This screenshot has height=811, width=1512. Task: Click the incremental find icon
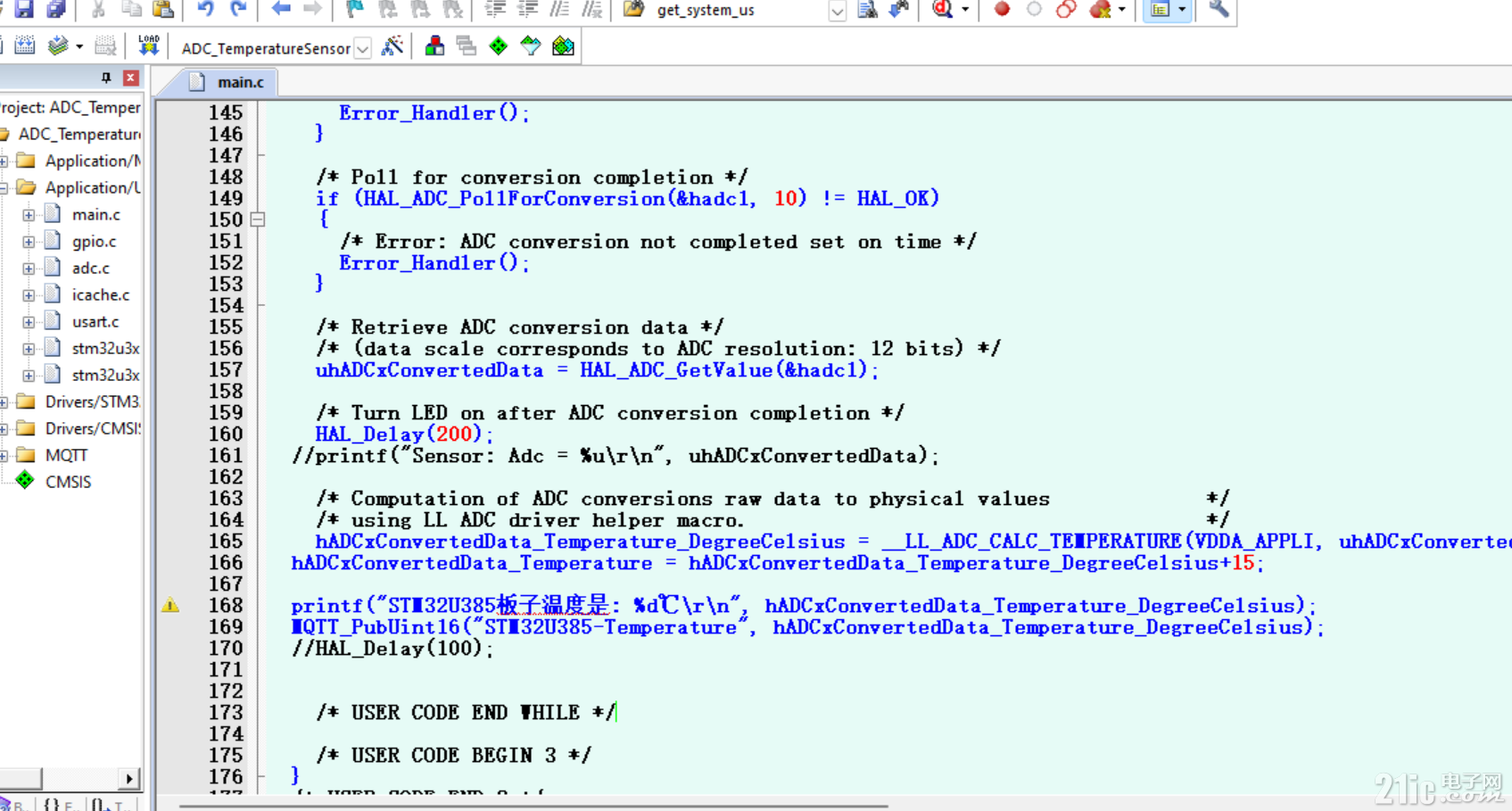click(899, 9)
